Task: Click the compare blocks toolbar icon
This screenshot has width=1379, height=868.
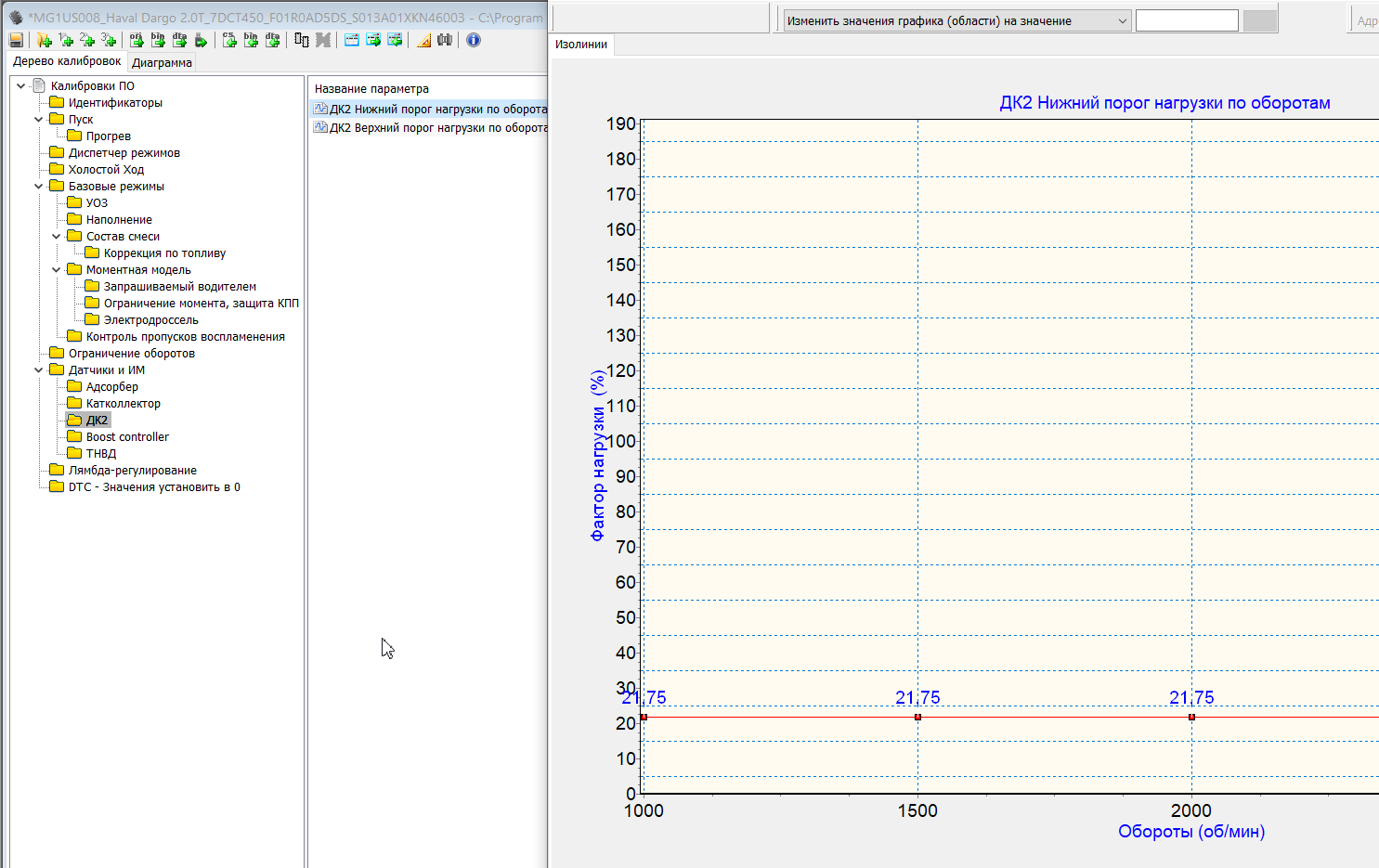Action: [301, 40]
